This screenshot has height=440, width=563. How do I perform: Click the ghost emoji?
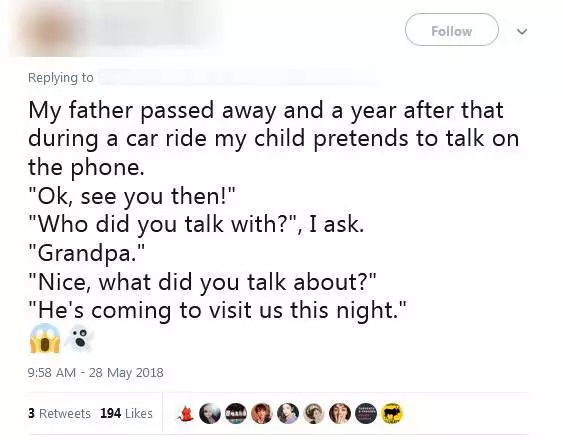pos(79,339)
